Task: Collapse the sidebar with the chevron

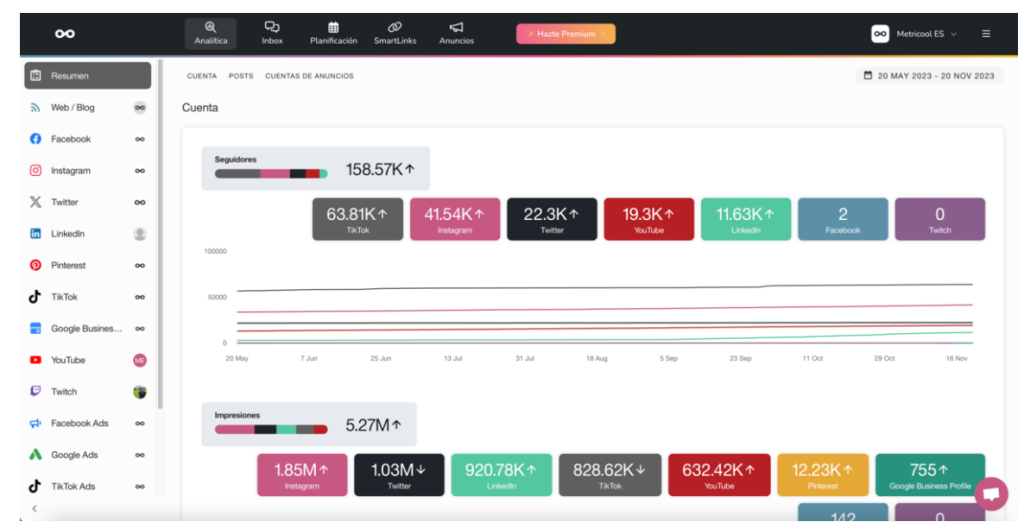Action: (35, 508)
